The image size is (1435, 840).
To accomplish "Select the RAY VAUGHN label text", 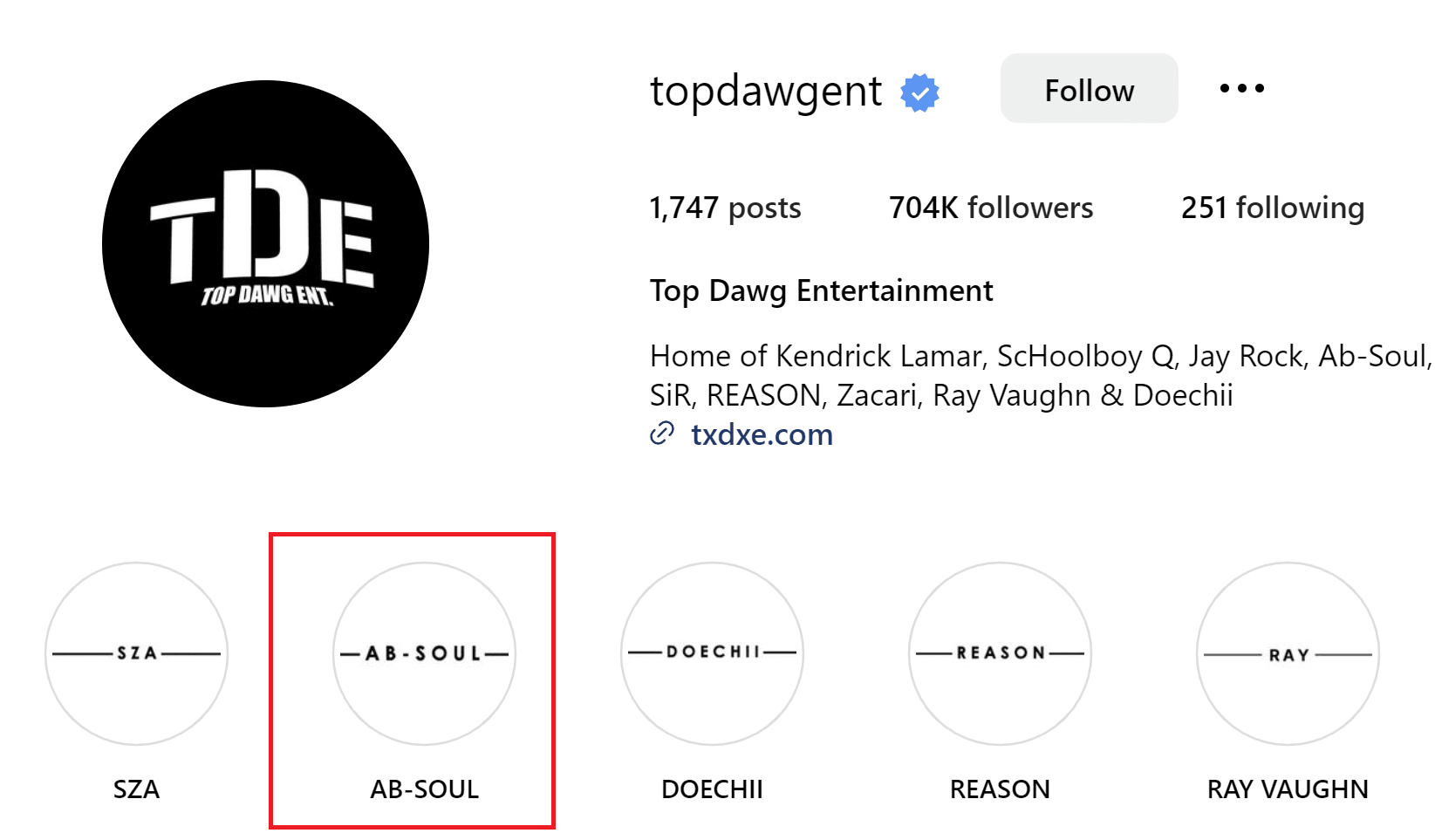I will [x=1288, y=789].
